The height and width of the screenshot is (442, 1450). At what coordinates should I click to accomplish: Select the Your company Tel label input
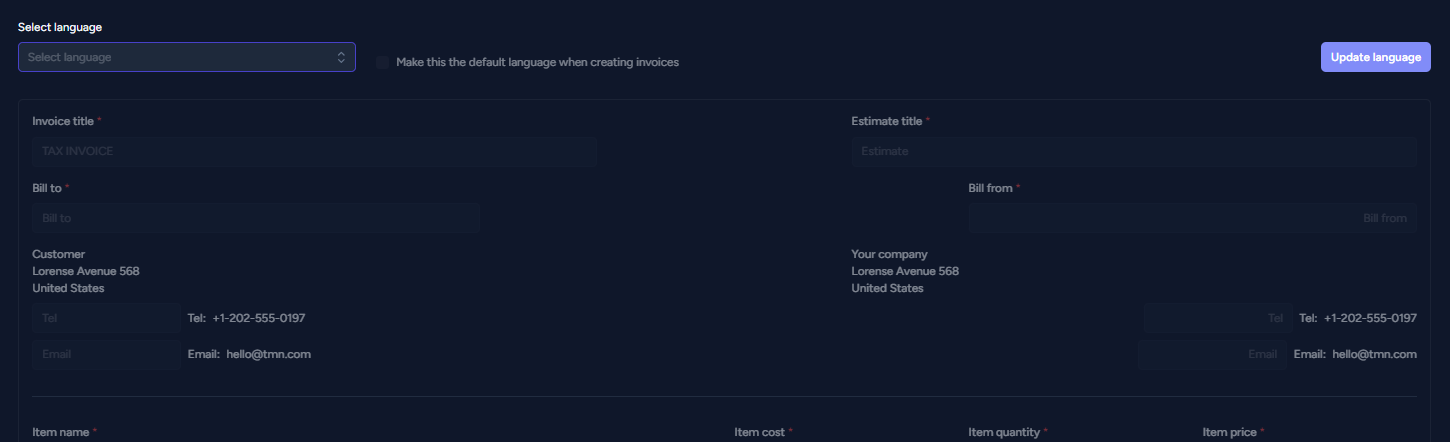coord(1218,318)
